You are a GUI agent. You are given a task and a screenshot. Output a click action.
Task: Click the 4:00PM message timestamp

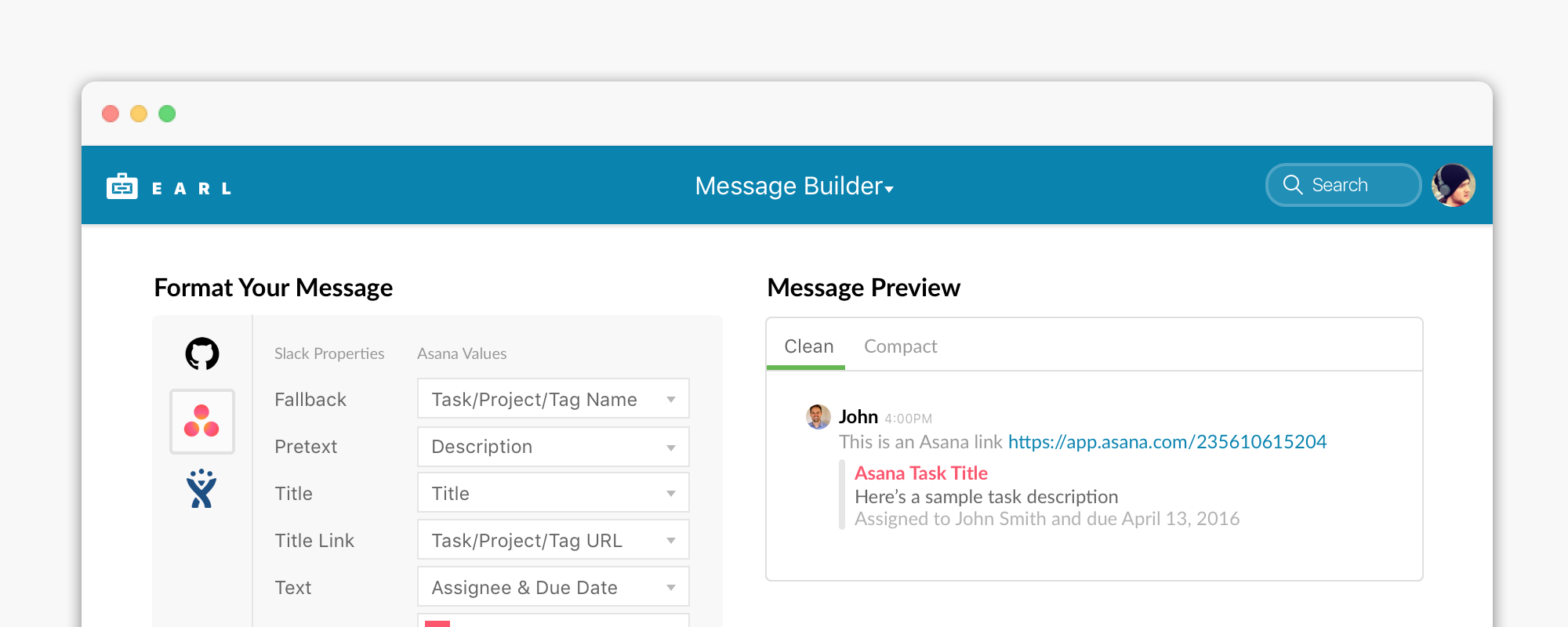point(908,419)
